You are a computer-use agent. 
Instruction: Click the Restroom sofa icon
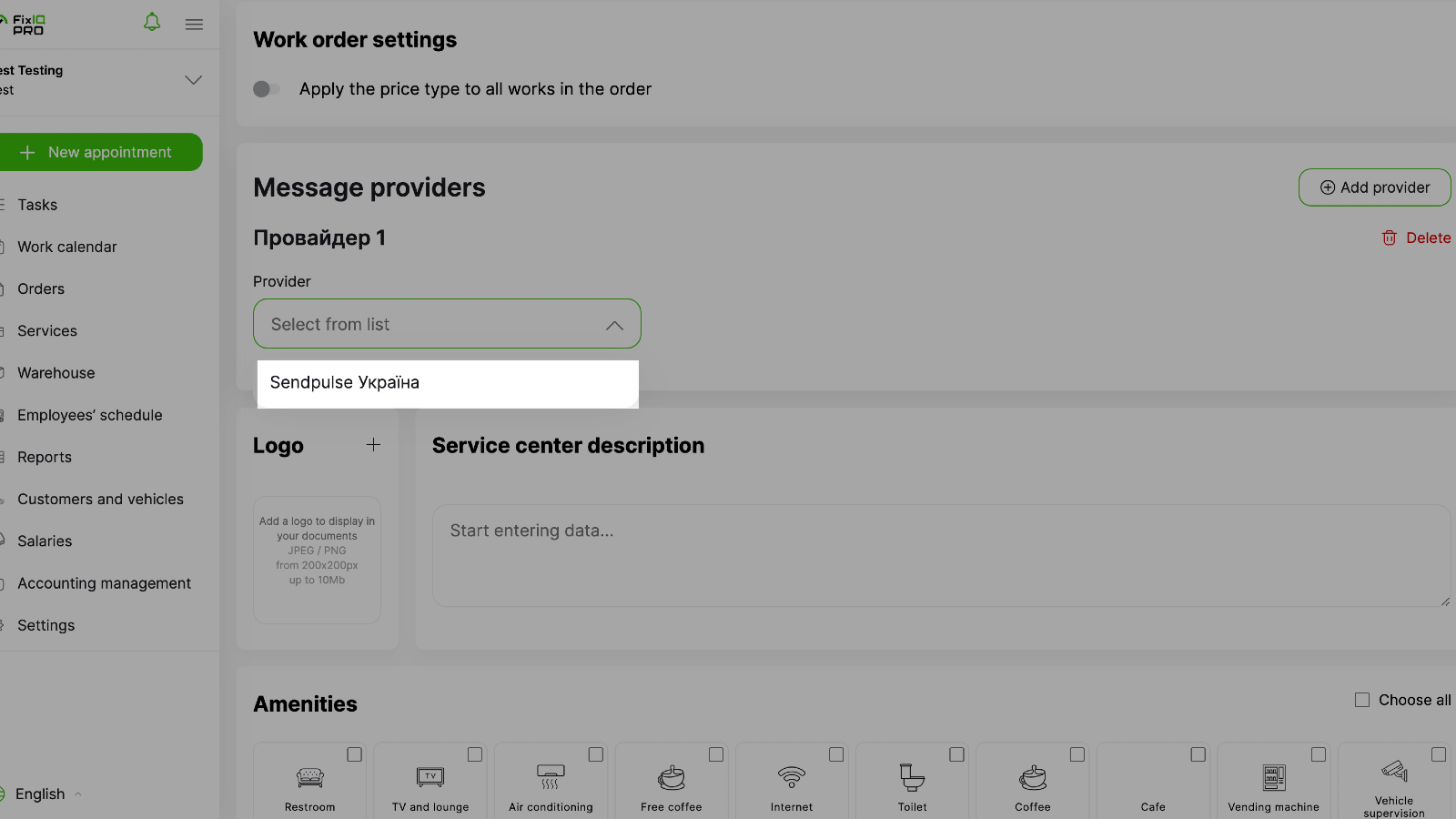309,777
